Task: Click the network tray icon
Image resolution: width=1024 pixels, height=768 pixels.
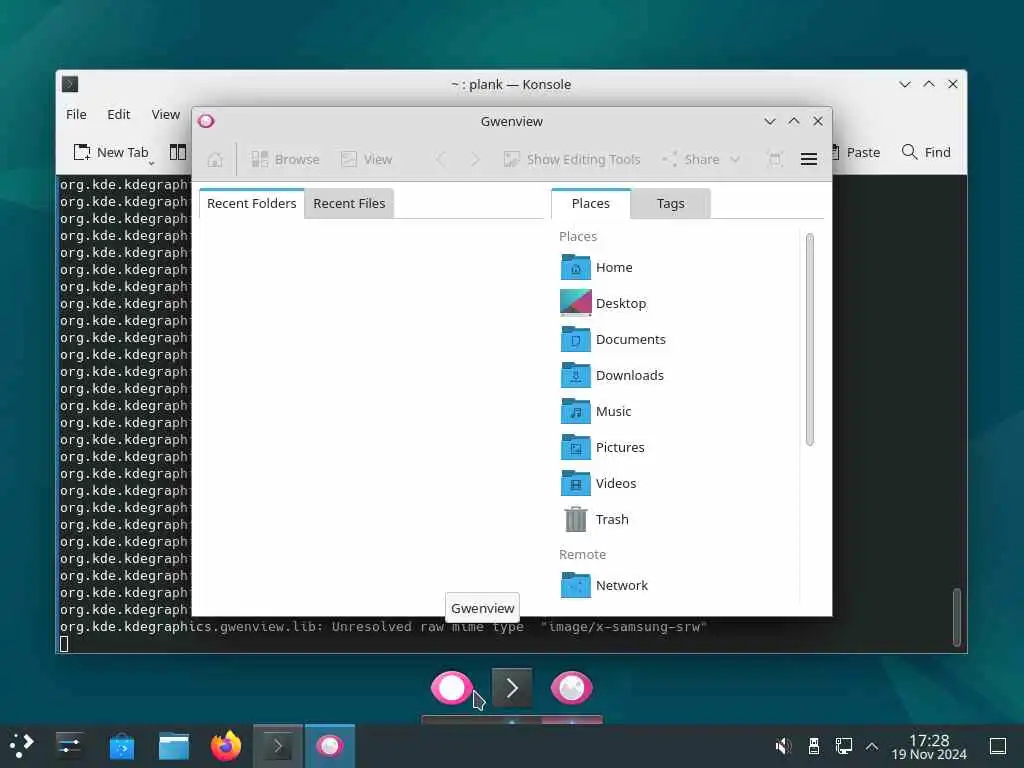Action: pyautogui.click(x=844, y=746)
